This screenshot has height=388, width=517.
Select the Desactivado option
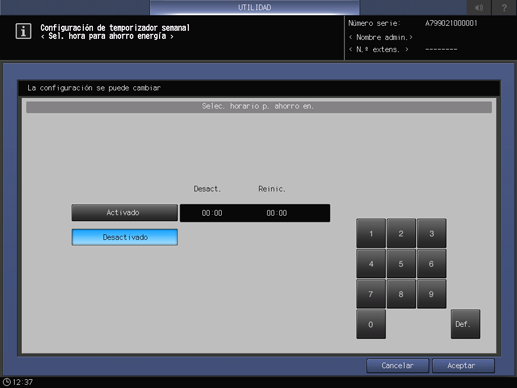coord(125,237)
